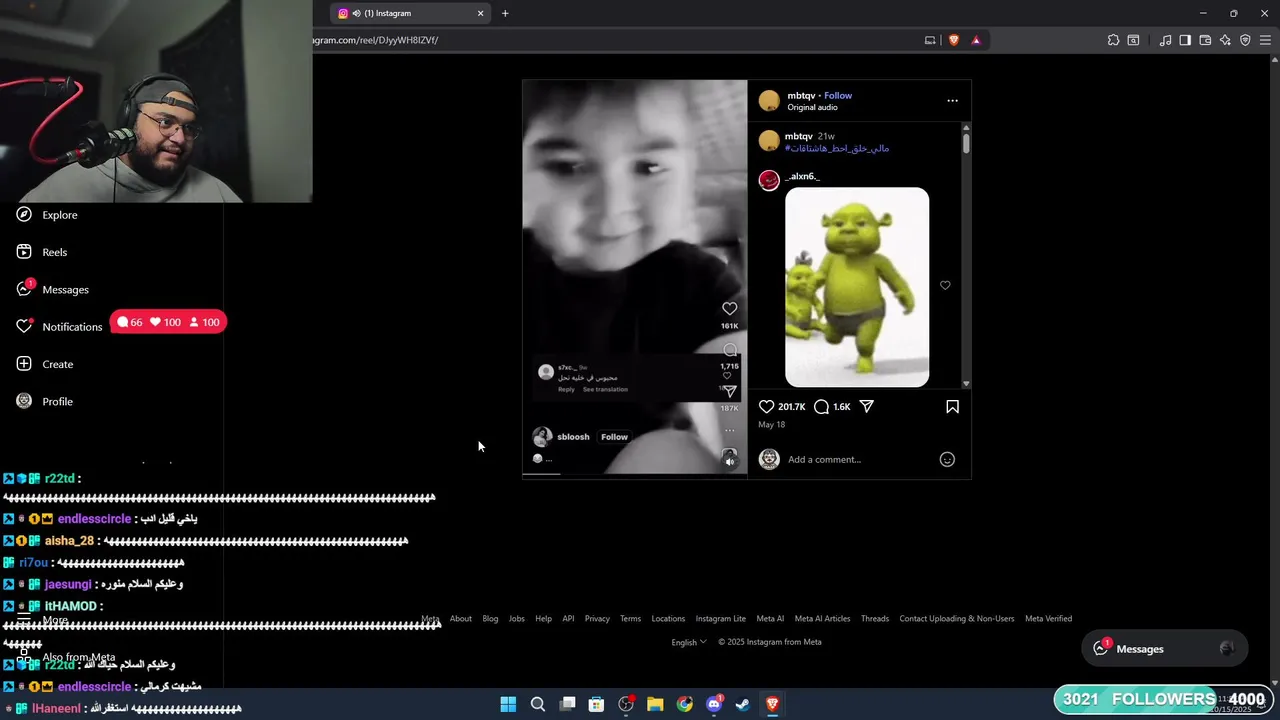
Task: Open the Windows Start menu
Action: [x=508, y=704]
